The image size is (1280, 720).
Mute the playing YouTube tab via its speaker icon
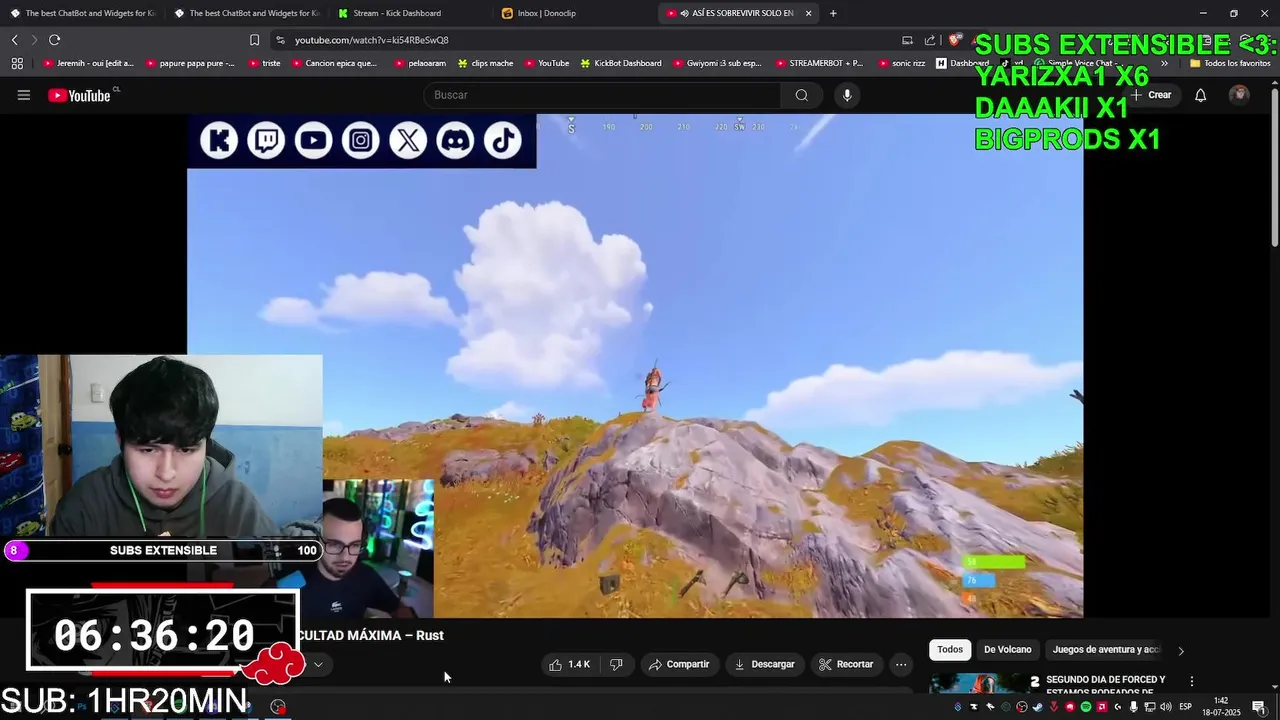point(684,13)
